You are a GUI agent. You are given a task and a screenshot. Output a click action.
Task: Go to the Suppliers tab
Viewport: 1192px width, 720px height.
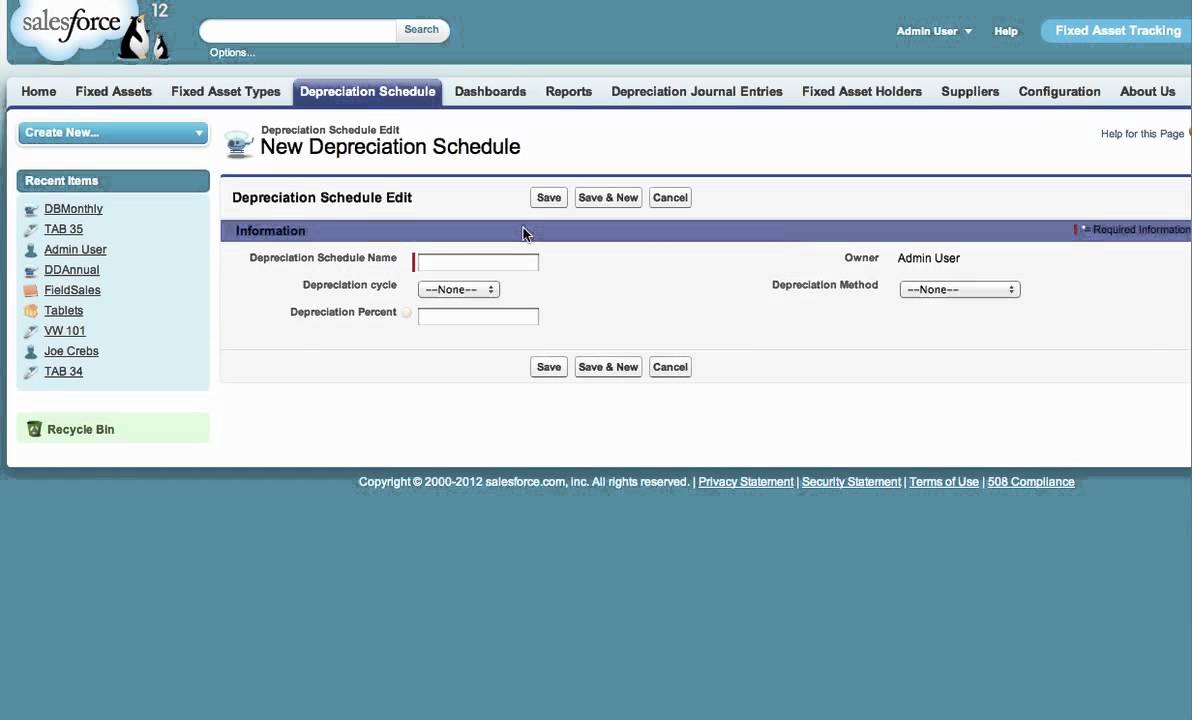[x=970, y=91]
